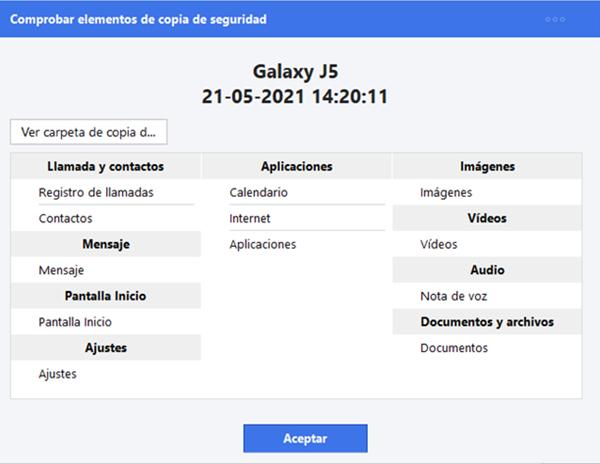Select the Documentos item
The height and width of the screenshot is (464, 600).
click(x=454, y=348)
